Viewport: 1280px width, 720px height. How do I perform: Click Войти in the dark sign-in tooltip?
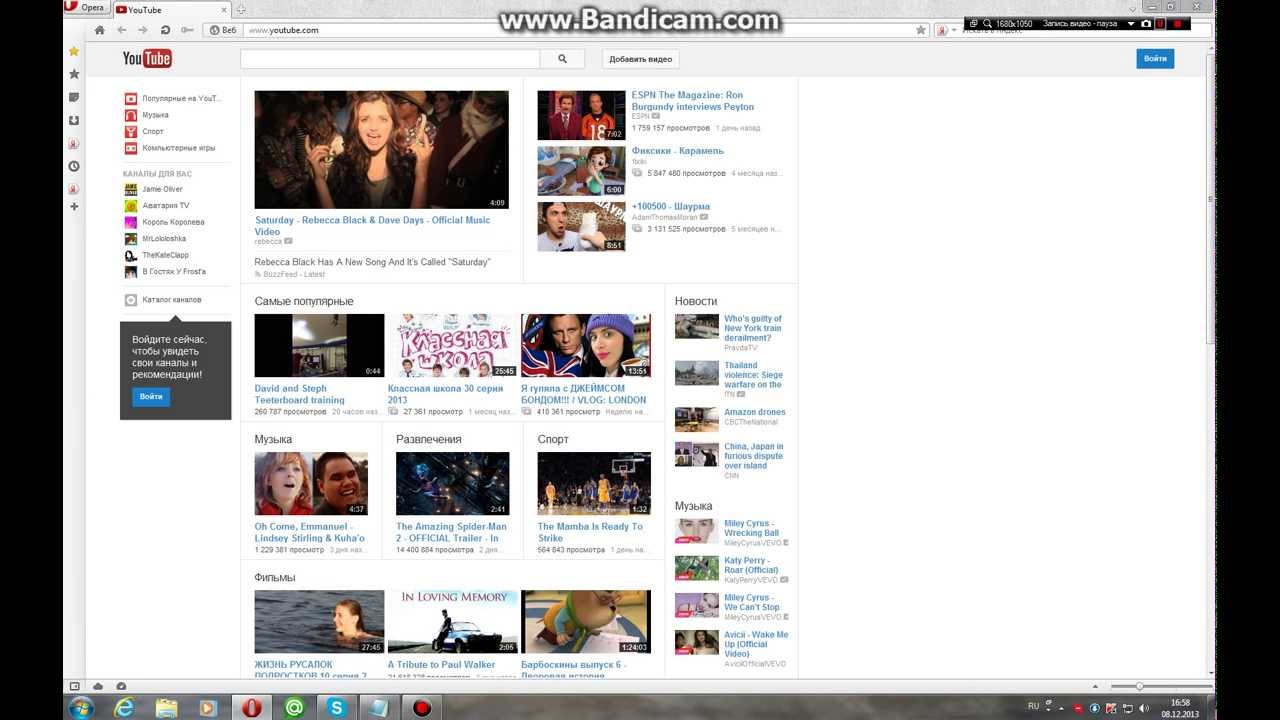click(x=151, y=397)
